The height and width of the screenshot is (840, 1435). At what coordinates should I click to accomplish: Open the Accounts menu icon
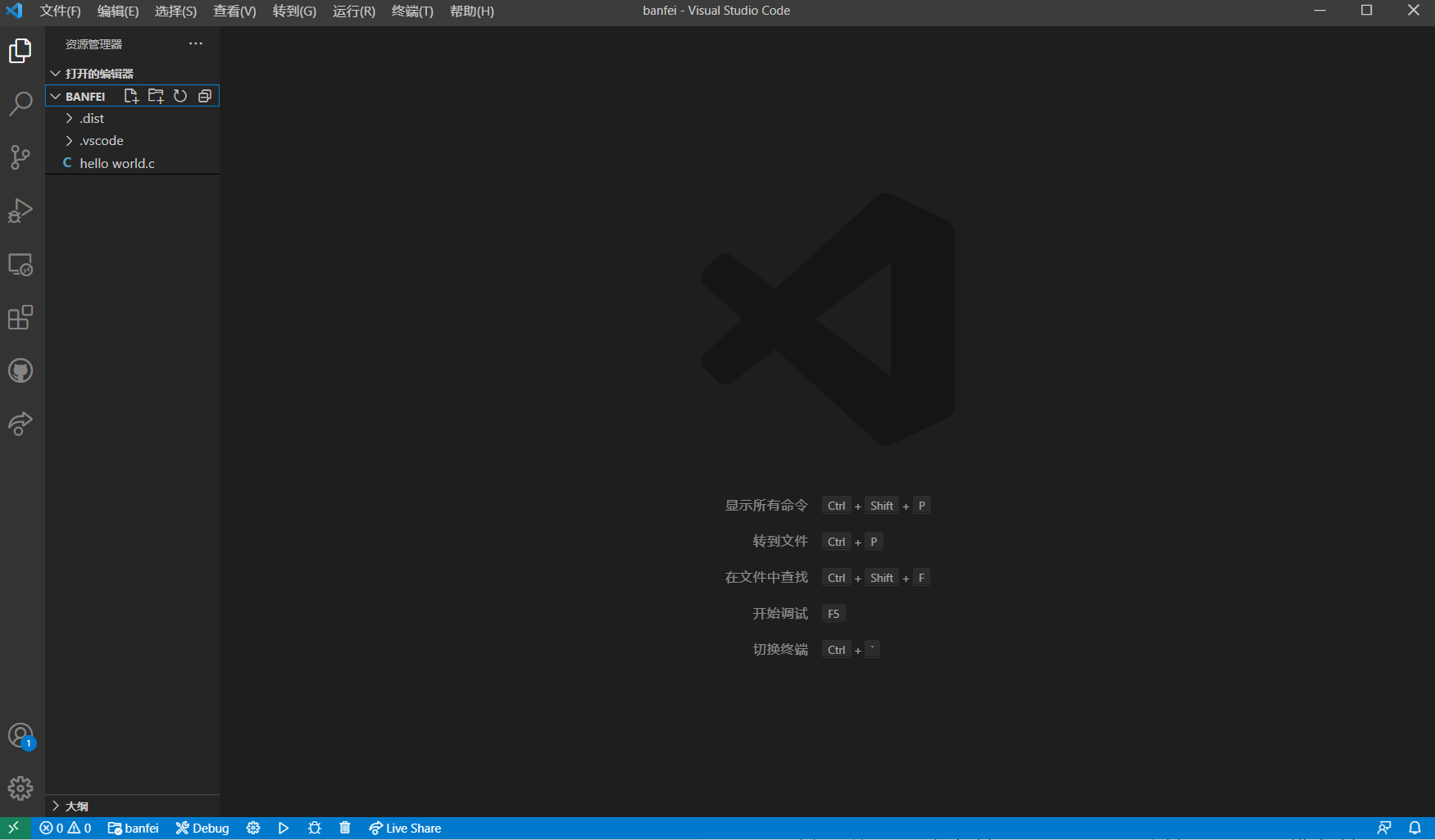(x=20, y=736)
